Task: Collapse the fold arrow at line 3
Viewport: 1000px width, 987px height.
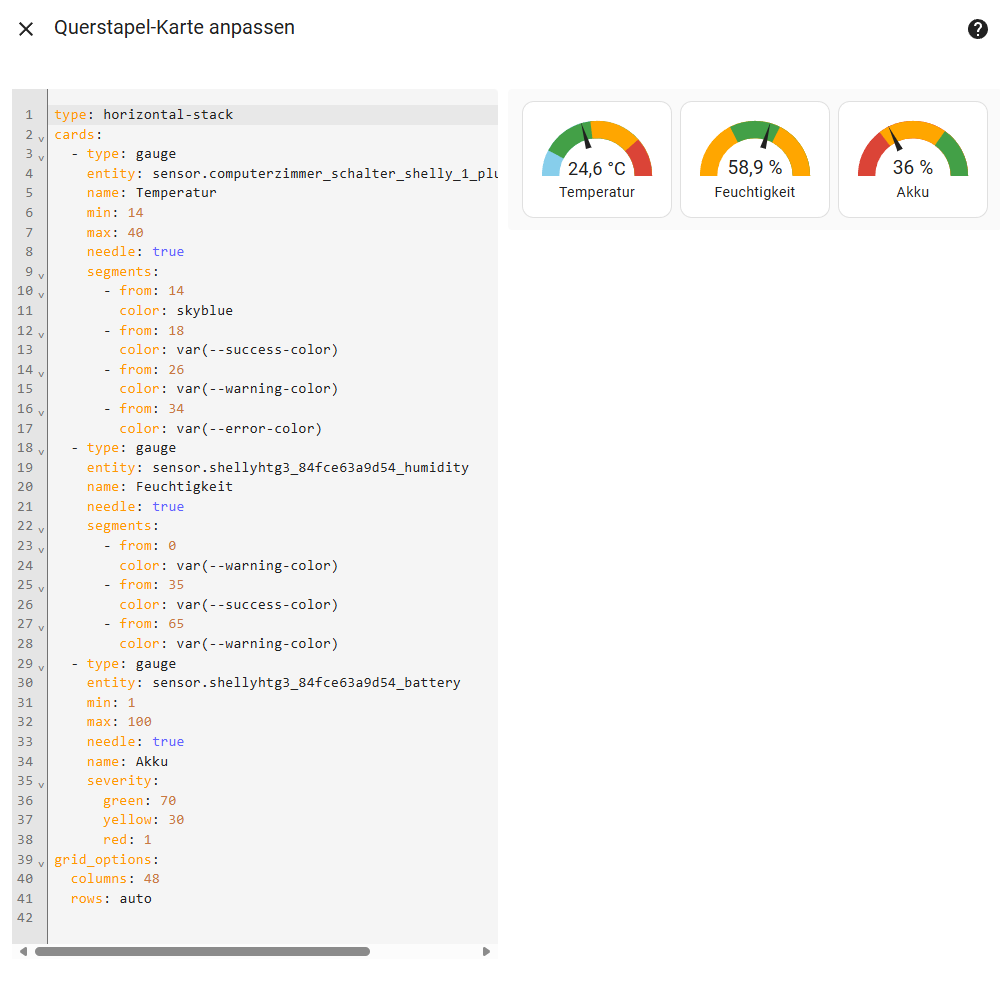Action: (41, 157)
